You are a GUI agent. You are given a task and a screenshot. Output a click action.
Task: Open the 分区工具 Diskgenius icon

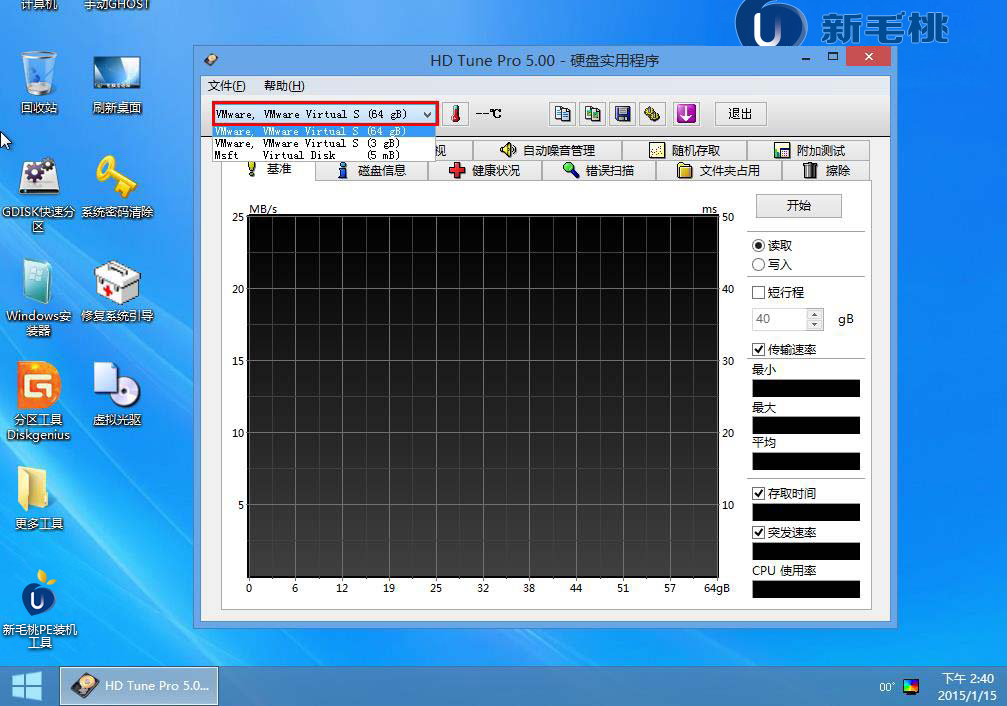pyautogui.click(x=39, y=402)
